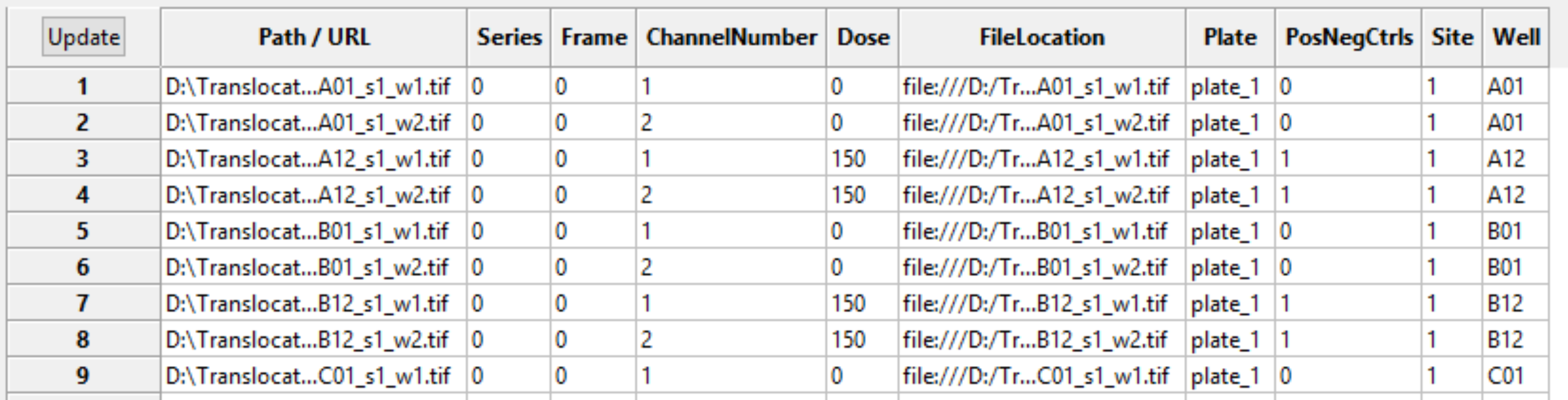Select row number 4 header
Image resolution: width=1568 pixels, height=400 pixels.
coord(83,195)
